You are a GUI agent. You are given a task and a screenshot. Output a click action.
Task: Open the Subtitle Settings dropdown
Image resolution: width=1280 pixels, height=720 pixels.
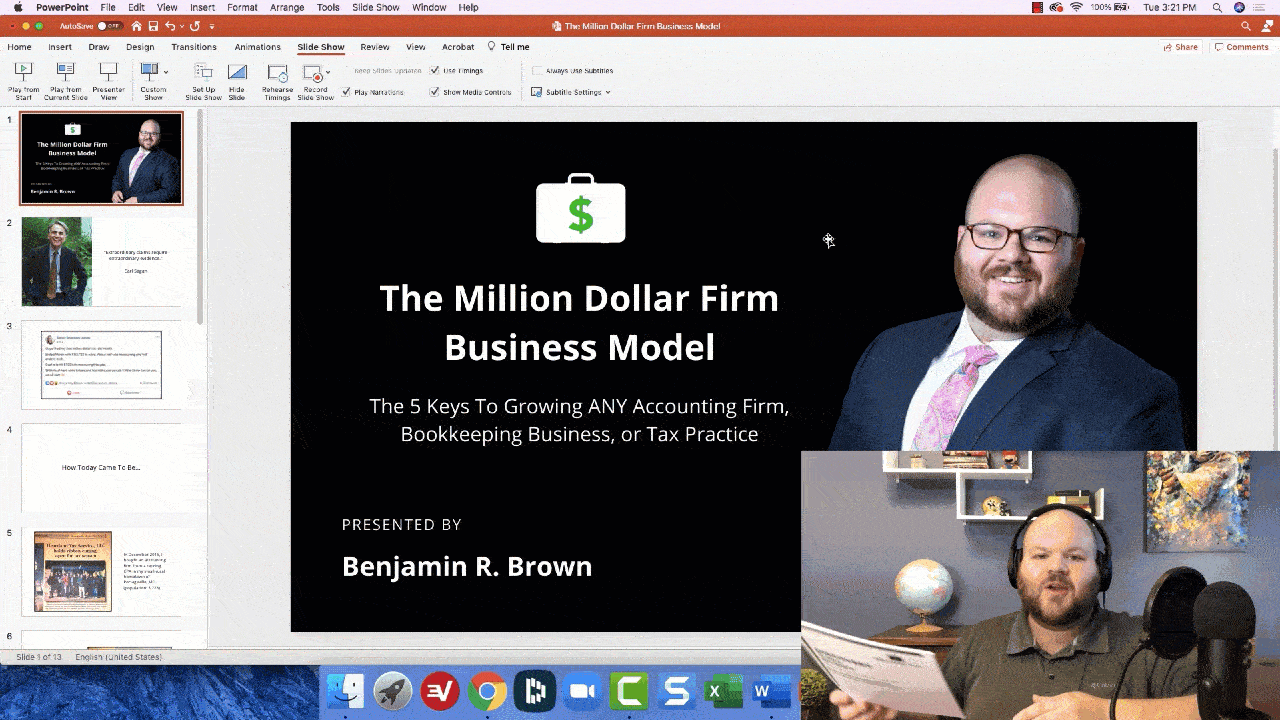[x=571, y=92]
